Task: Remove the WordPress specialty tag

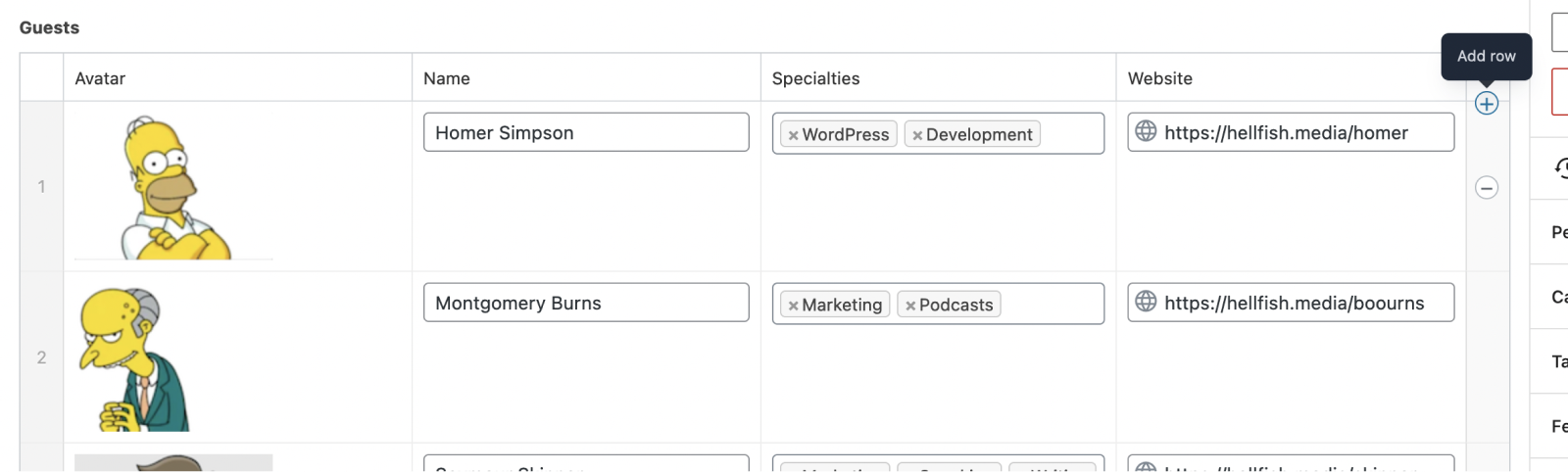Action: [794, 135]
